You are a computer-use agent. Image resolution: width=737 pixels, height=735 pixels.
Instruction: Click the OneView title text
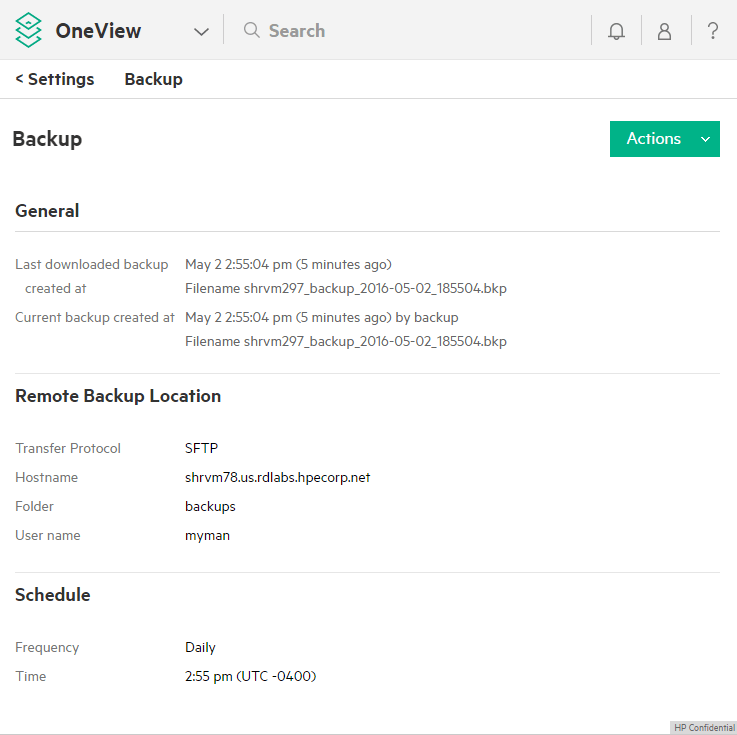point(98,31)
